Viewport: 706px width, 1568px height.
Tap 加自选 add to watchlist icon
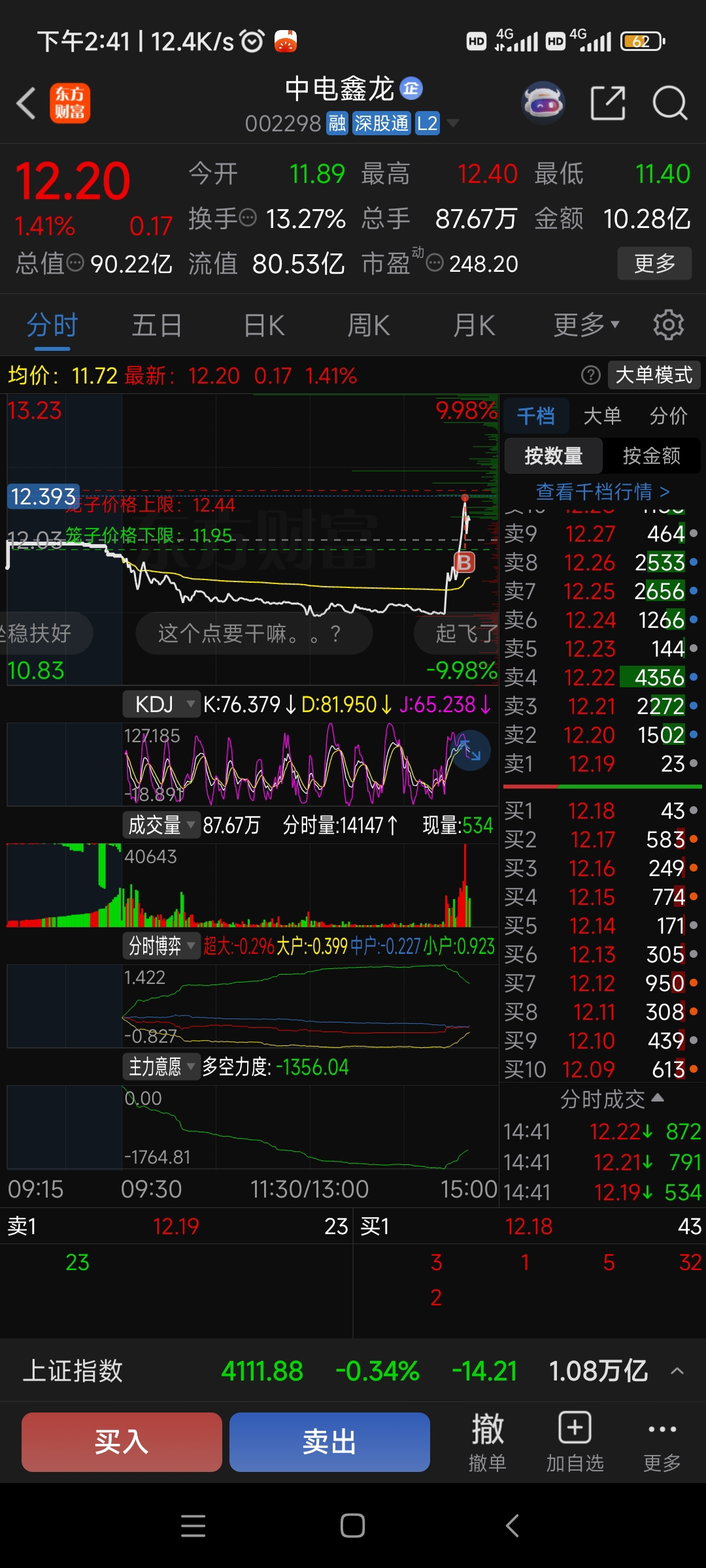[x=575, y=1443]
